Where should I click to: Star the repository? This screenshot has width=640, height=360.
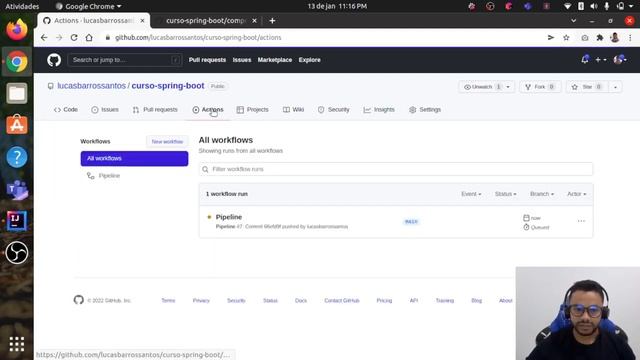pos(587,87)
